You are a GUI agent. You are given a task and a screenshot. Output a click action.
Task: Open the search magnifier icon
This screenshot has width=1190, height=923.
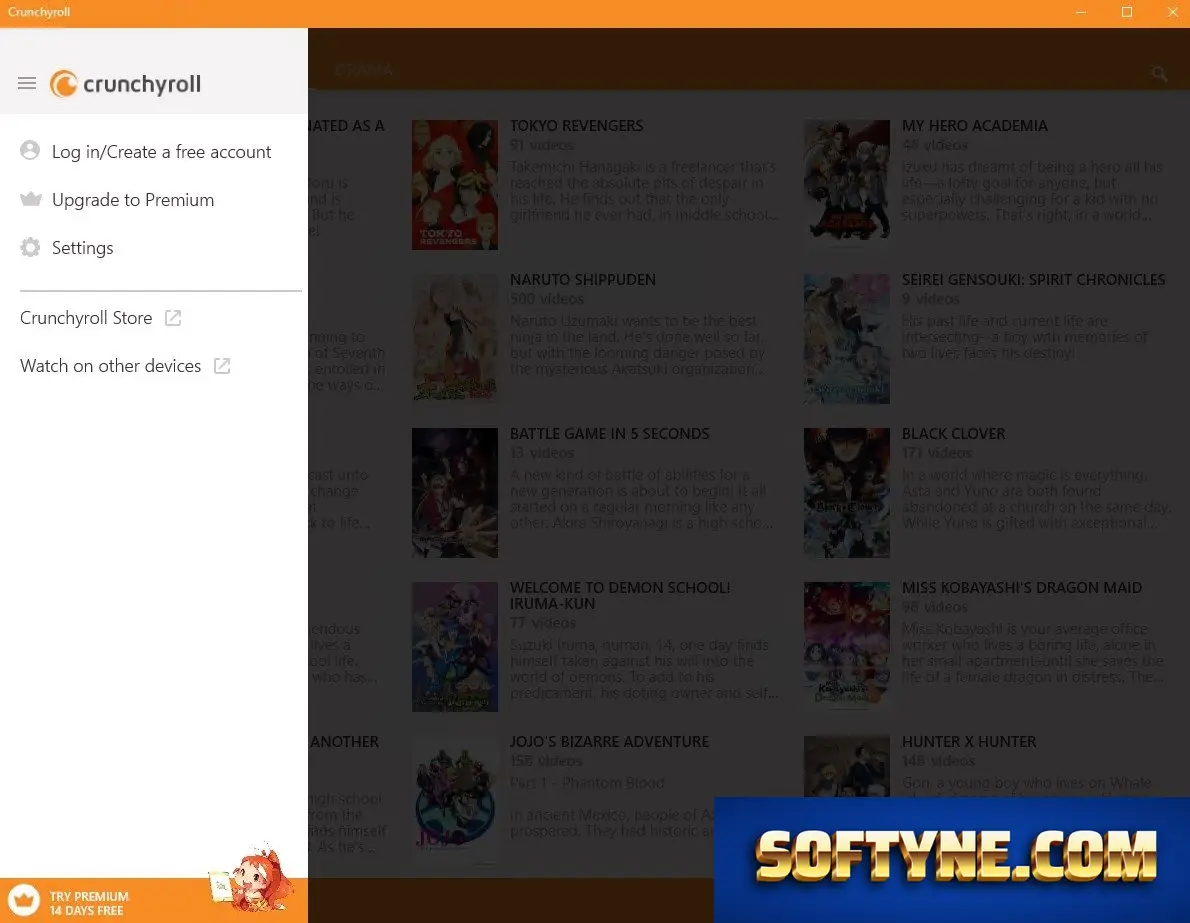click(x=1159, y=73)
